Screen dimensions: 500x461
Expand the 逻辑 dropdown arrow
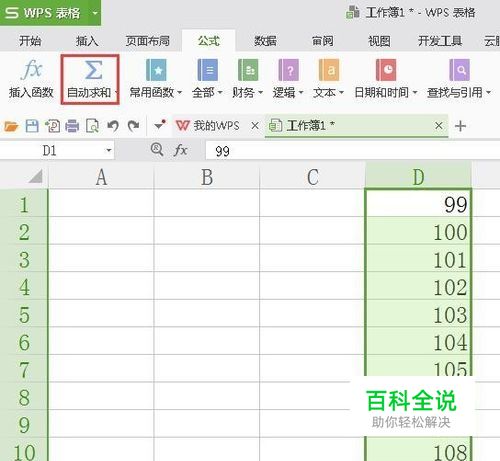301,92
